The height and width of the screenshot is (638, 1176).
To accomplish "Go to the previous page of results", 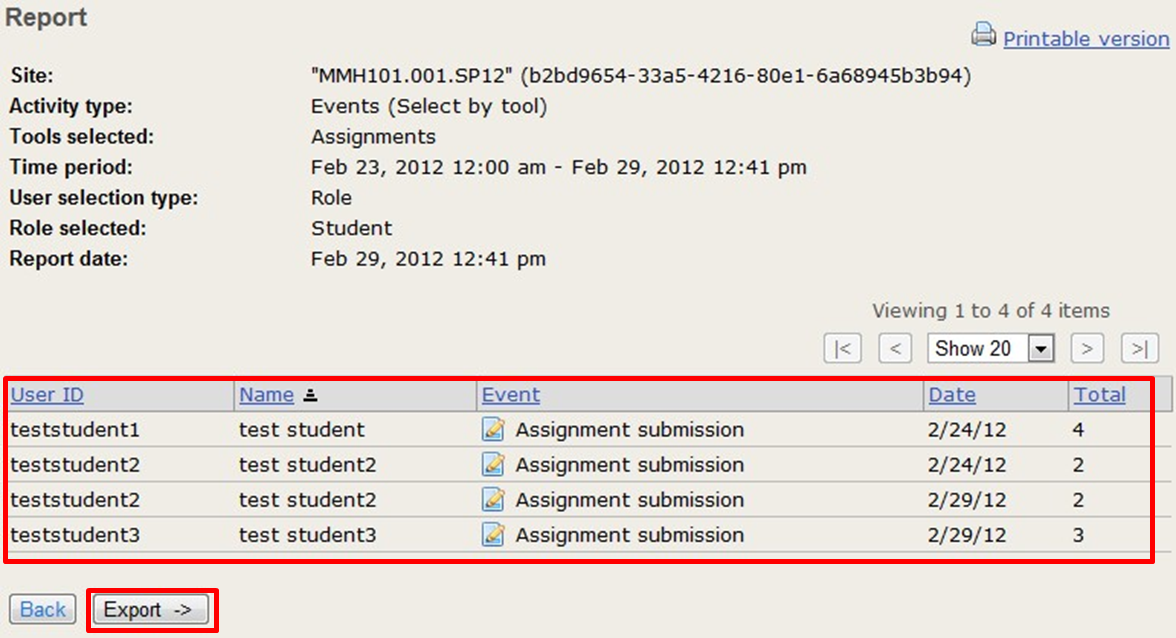I will tap(895, 349).
